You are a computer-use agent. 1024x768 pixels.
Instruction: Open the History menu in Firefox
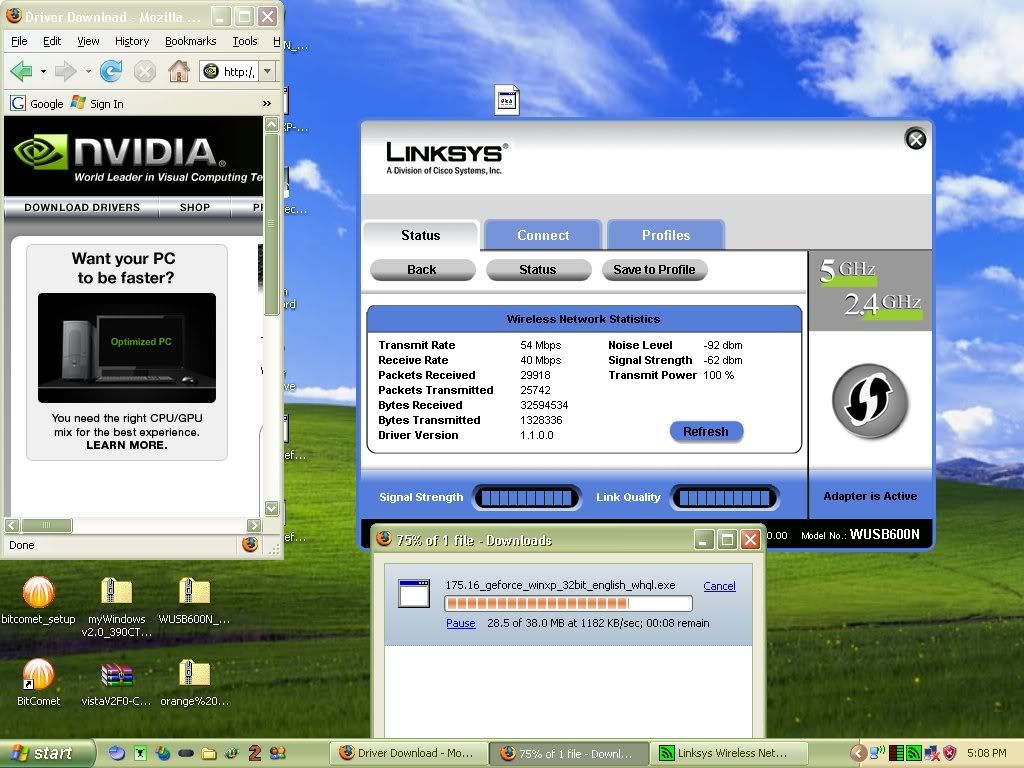[x=132, y=41]
